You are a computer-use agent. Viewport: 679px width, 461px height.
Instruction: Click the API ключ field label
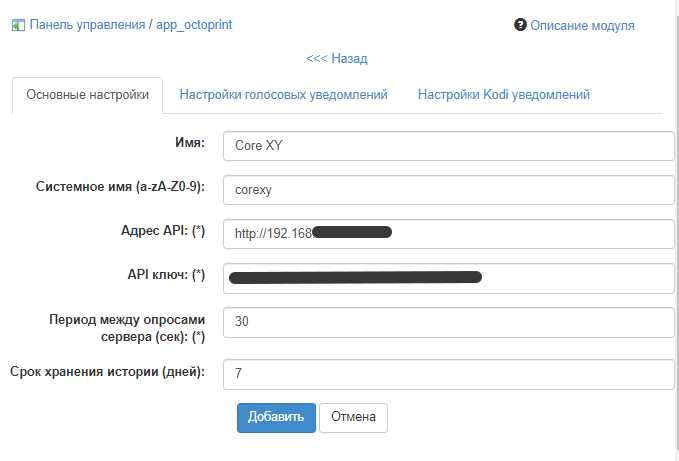point(162,274)
